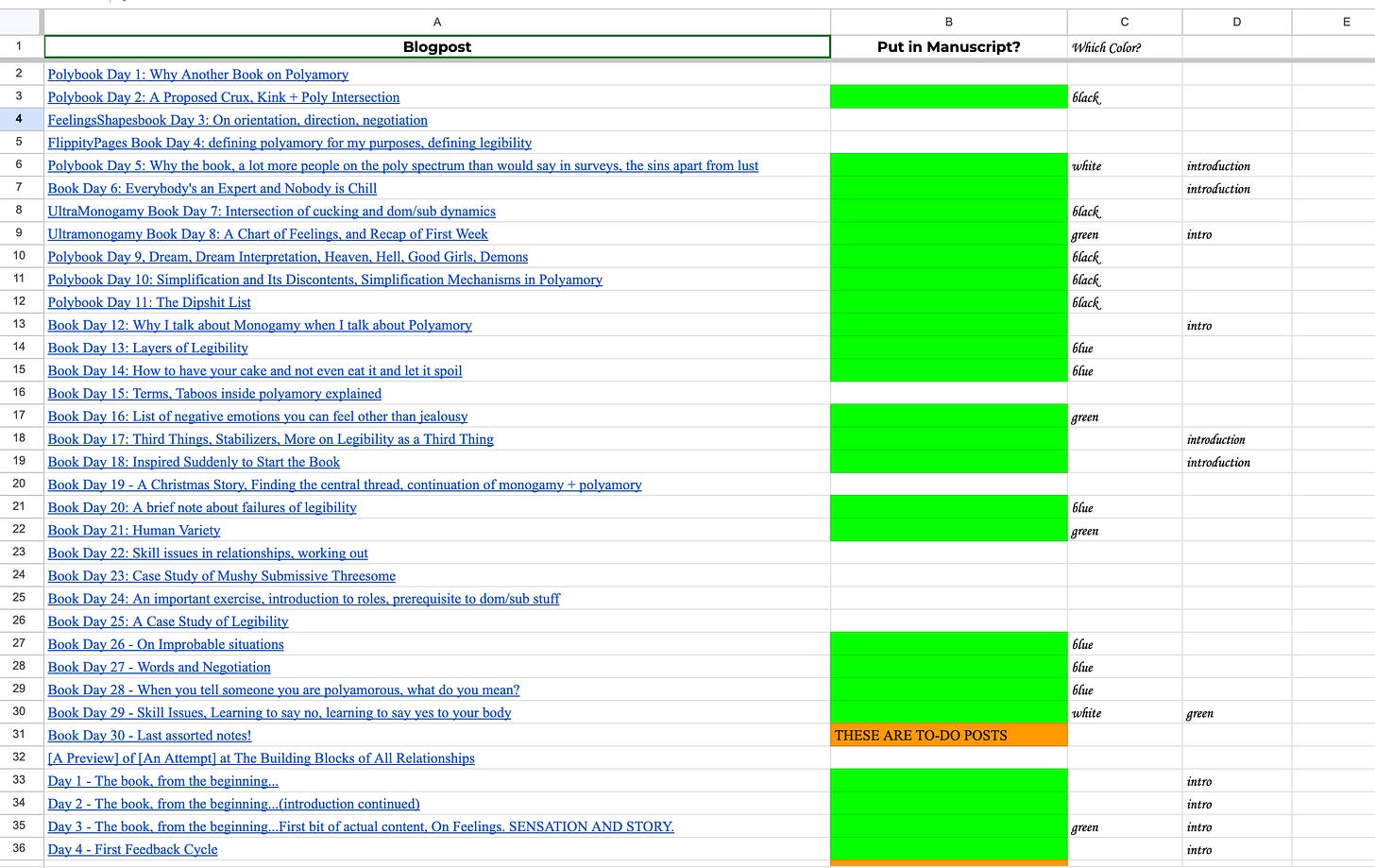1375x868 pixels.
Task: Open Book Day 27 - Words and Negotiation link
Action: point(160,667)
